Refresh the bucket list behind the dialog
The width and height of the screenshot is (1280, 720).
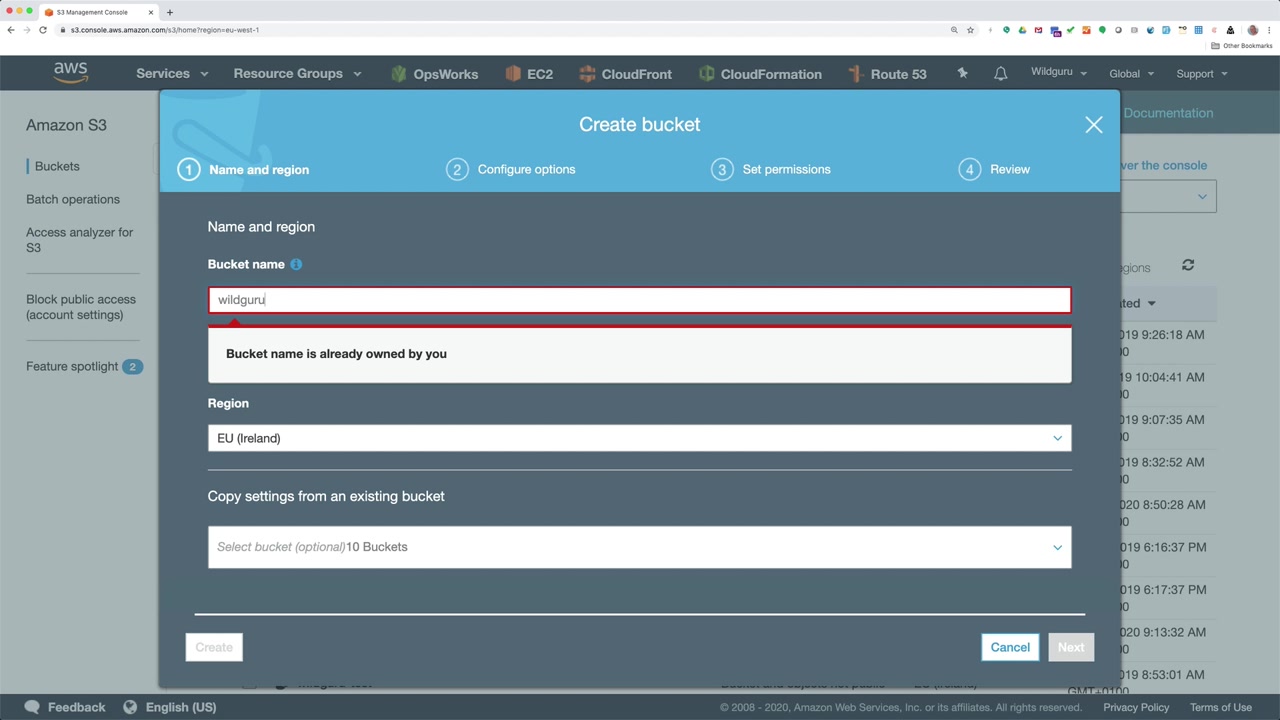[1188, 265]
